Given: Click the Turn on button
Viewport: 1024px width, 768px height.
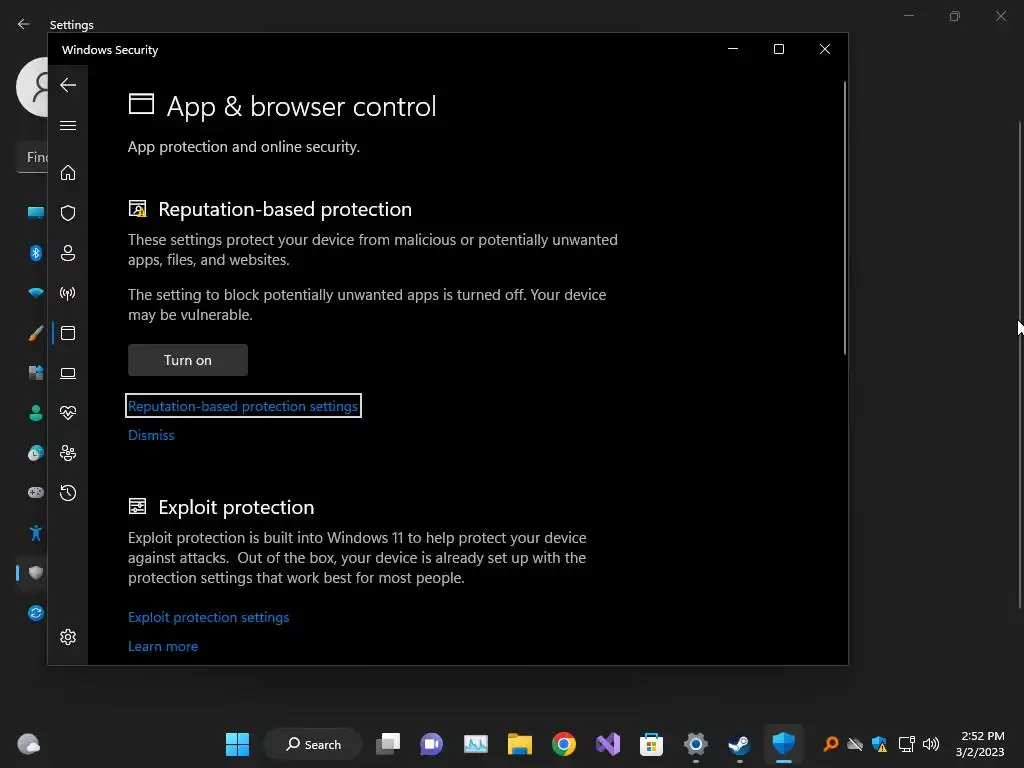Looking at the screenshot, I should click(188, 360).
